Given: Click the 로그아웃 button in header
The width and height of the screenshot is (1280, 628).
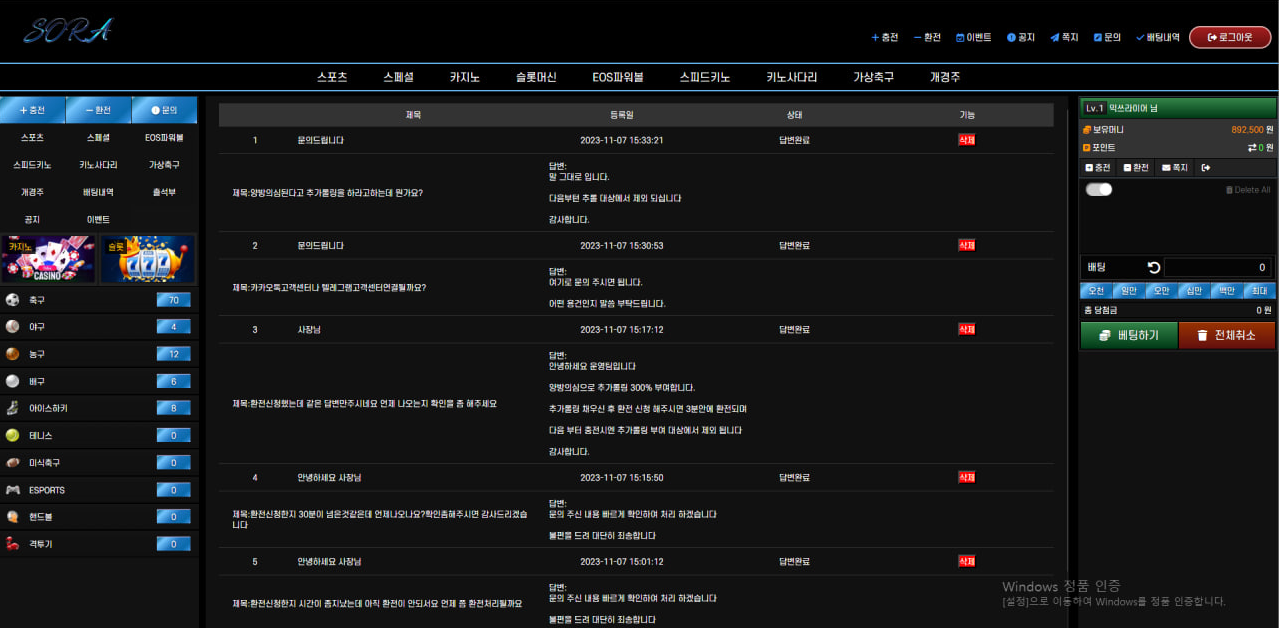Looking at the screenshot, I should click(x=1230, y=37).
